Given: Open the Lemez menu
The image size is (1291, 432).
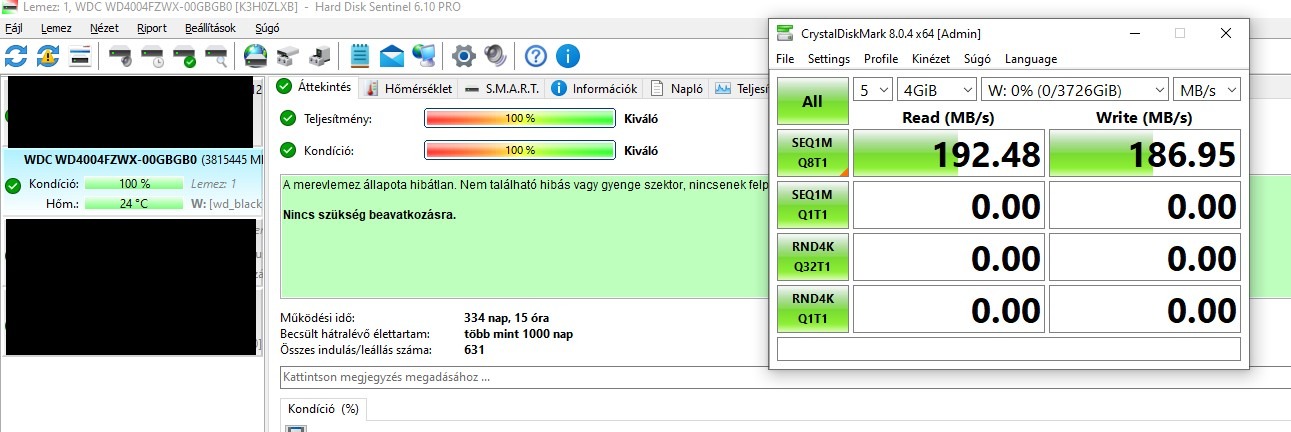Looking at the screenshot, I should click(x=56, y=28).
